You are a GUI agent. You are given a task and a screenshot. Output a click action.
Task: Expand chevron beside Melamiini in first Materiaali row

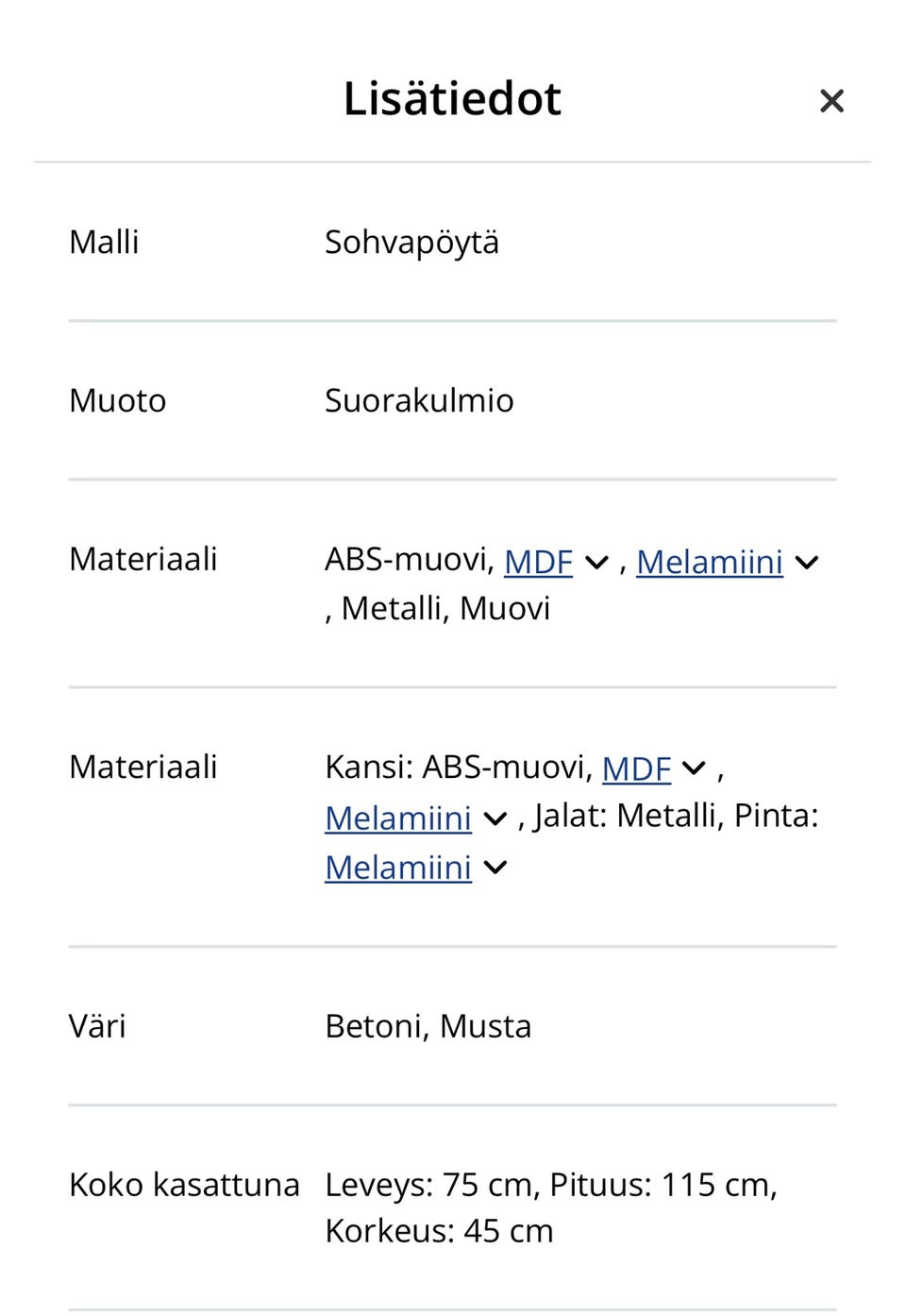807,563
